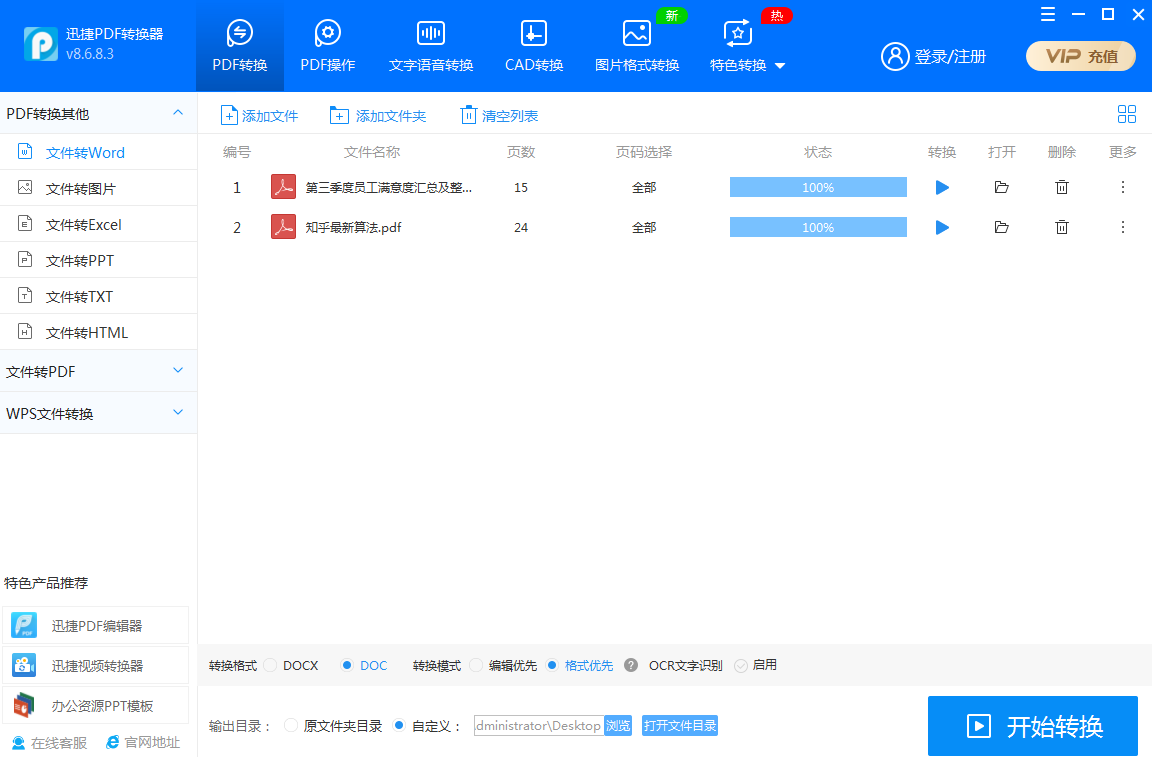Image resolution: width=1152 pixels, height=757 pixels.
Task: Collapse the PDF转换其他 section
Action: [x=178, y=113]
